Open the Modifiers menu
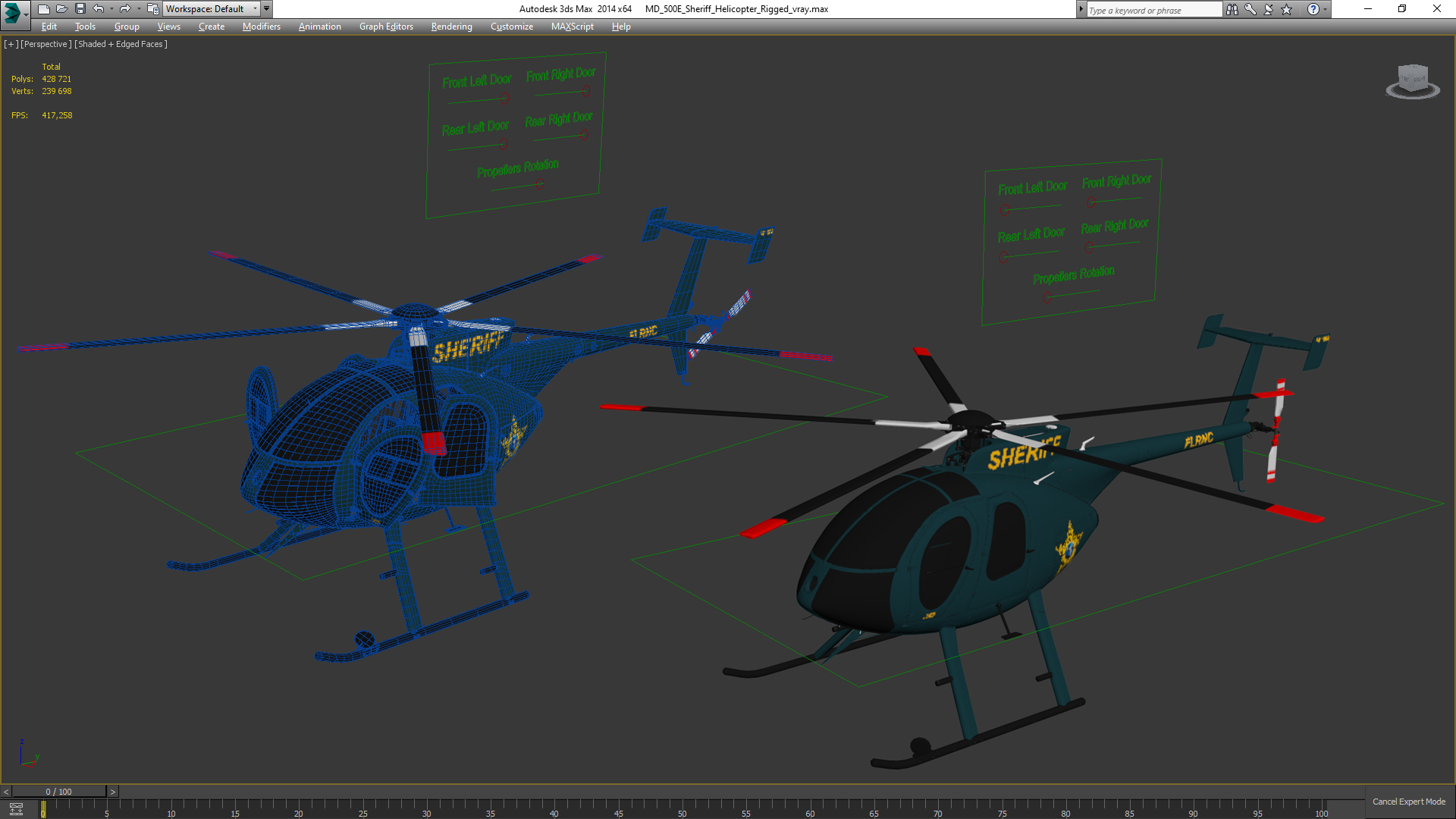The width and height of the screenshot is (1456, 819). coord(262,27)
